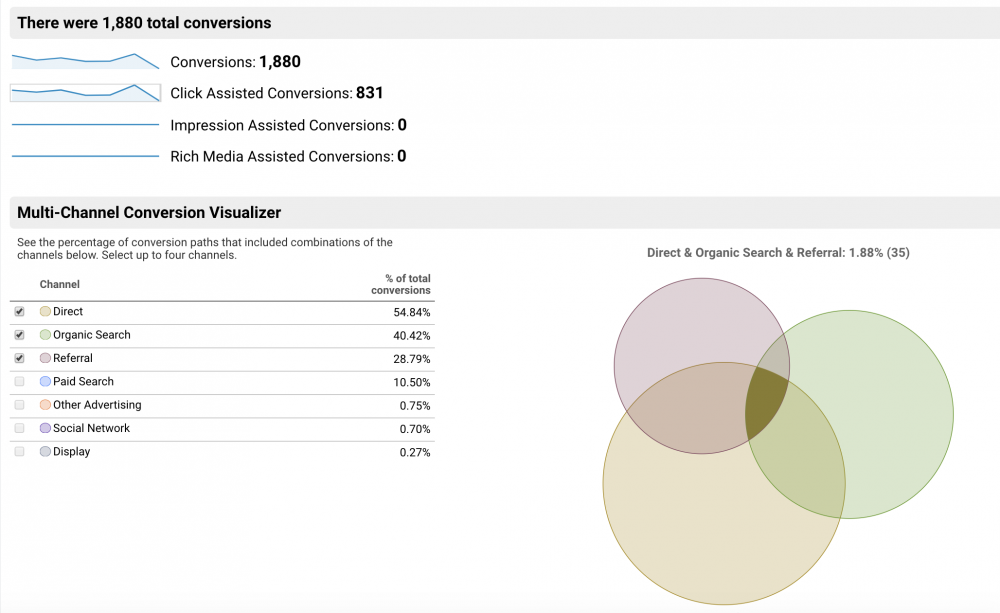1000x613 pixels.
Task: Select the Rich Media Assisted Conversions sparkline
Action: (85, 156)
